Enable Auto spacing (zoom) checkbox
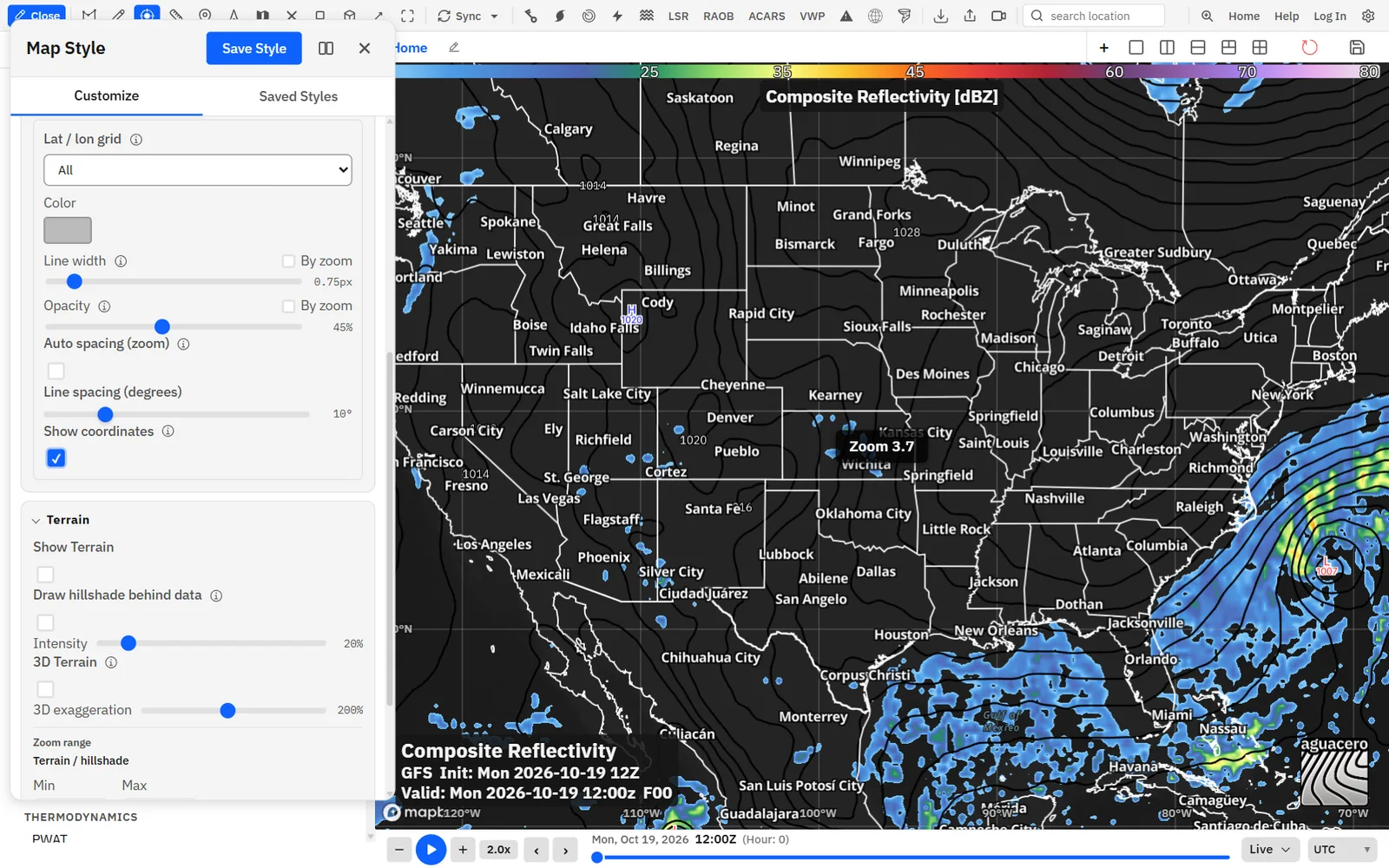1389x868 pixels. click(x=56, y=371)
